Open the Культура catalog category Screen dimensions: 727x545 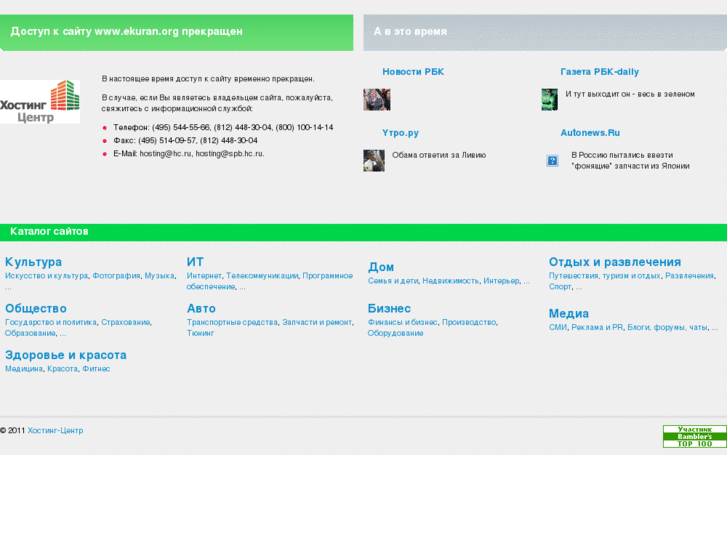pyautogui.click(x=33, y=262)
